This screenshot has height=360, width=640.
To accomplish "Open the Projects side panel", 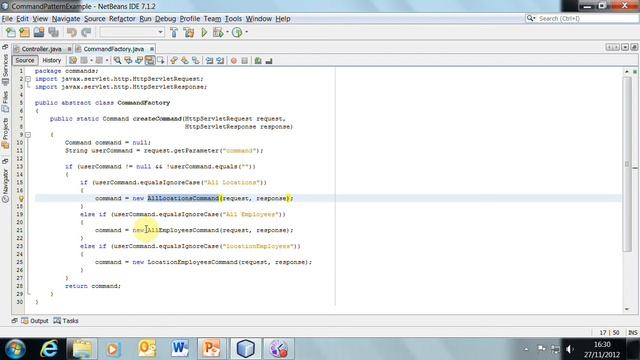I will coord(5,133).
